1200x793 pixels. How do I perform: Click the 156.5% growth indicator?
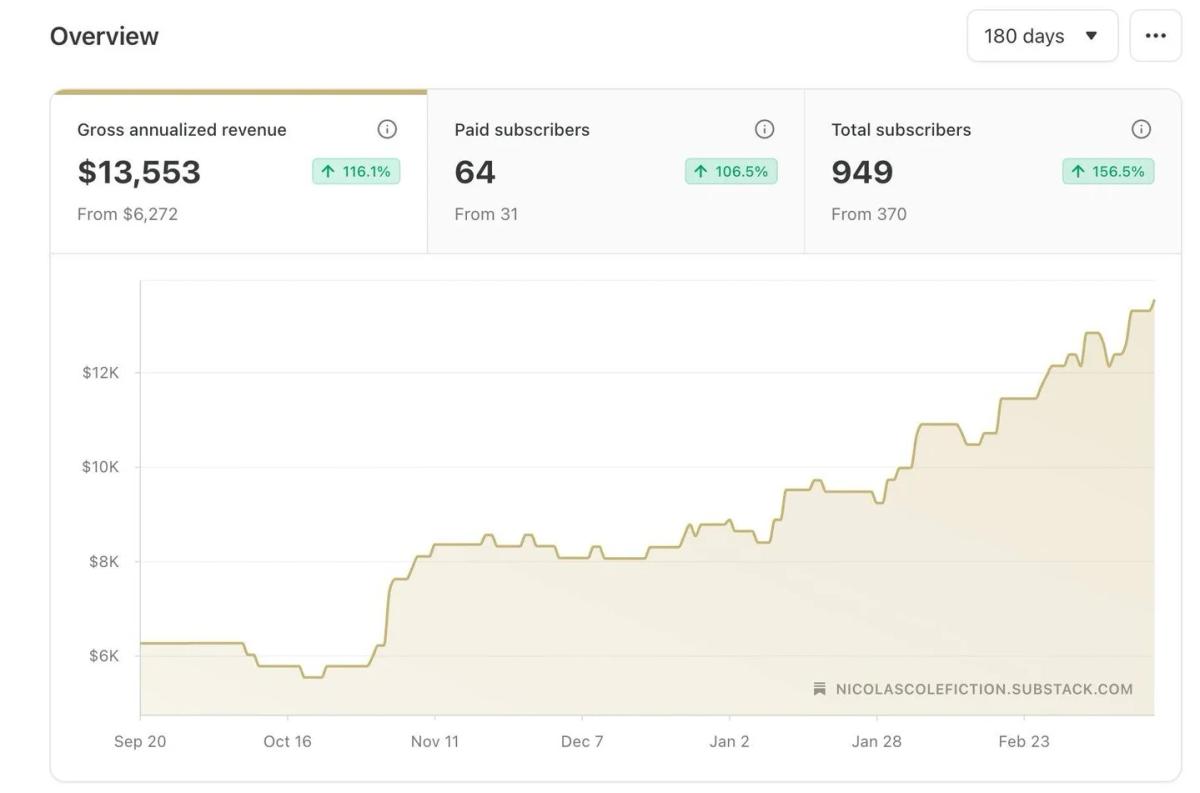click(1109, 171)
